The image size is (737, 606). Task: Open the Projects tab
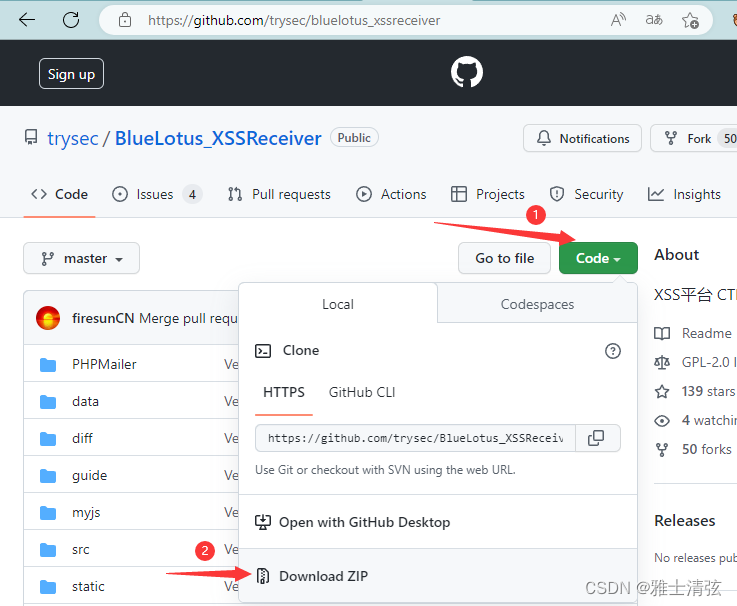(x=487, y=194)
